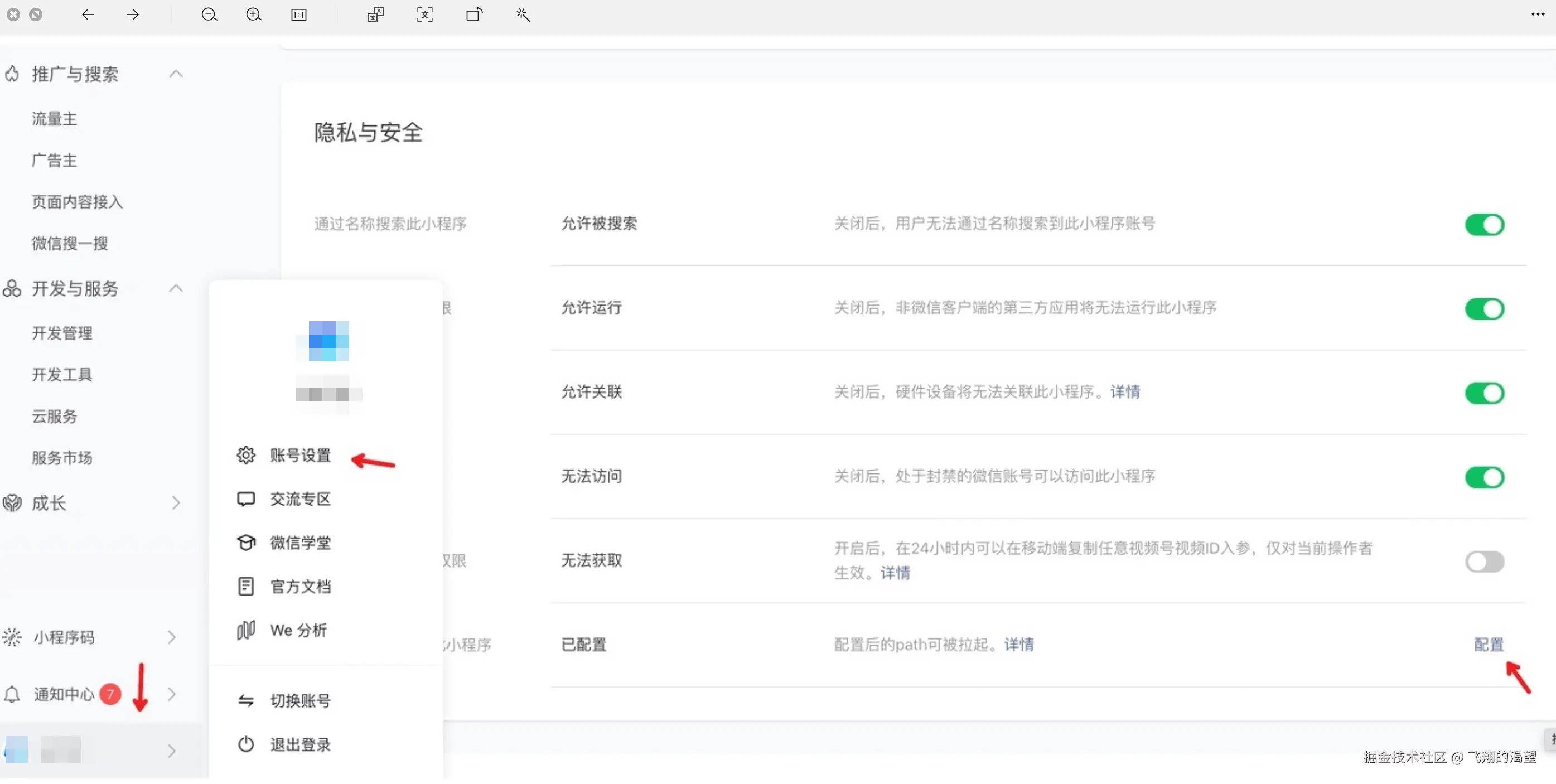Click the actual size 1:1 icon
The height and width of the screenshot is (784, 1556).
299,14
